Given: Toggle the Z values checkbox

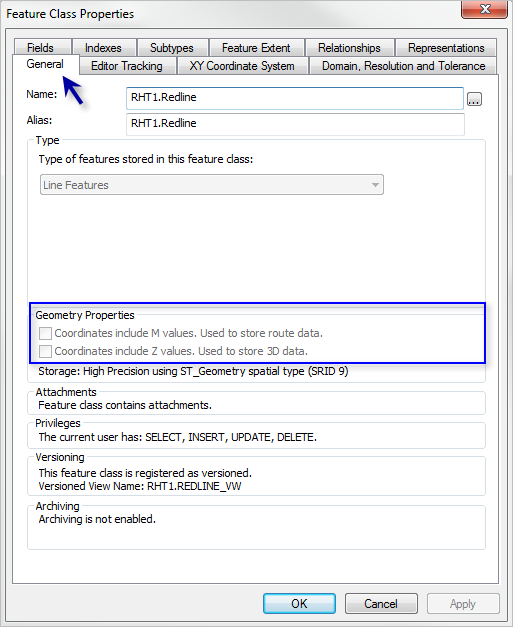Looking at the screenshot, I should coord(45,351).
